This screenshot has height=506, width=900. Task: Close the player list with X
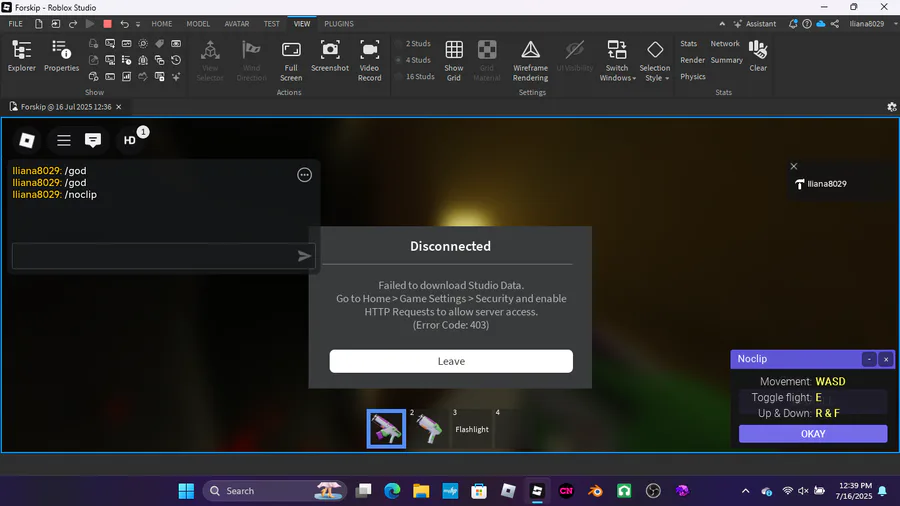(794, 166)
